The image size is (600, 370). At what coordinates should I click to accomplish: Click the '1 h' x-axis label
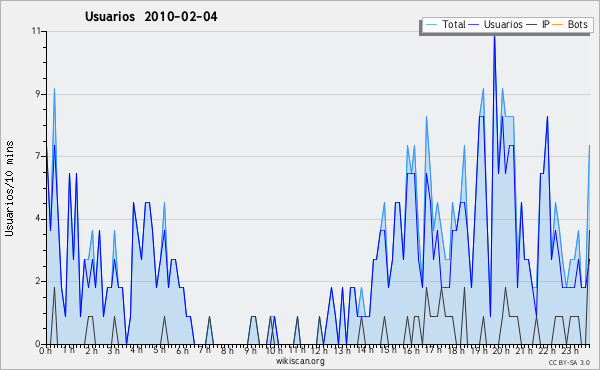pyautogui.click(x=68, y=350)
